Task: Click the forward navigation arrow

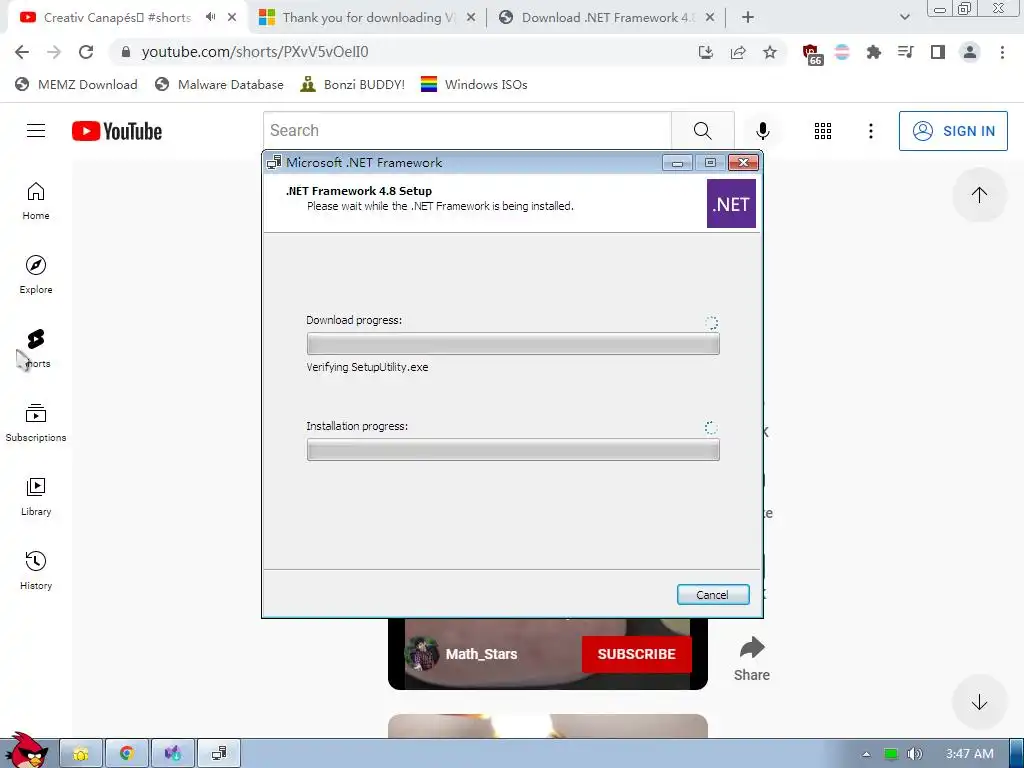Action: [x=54, y=52]
